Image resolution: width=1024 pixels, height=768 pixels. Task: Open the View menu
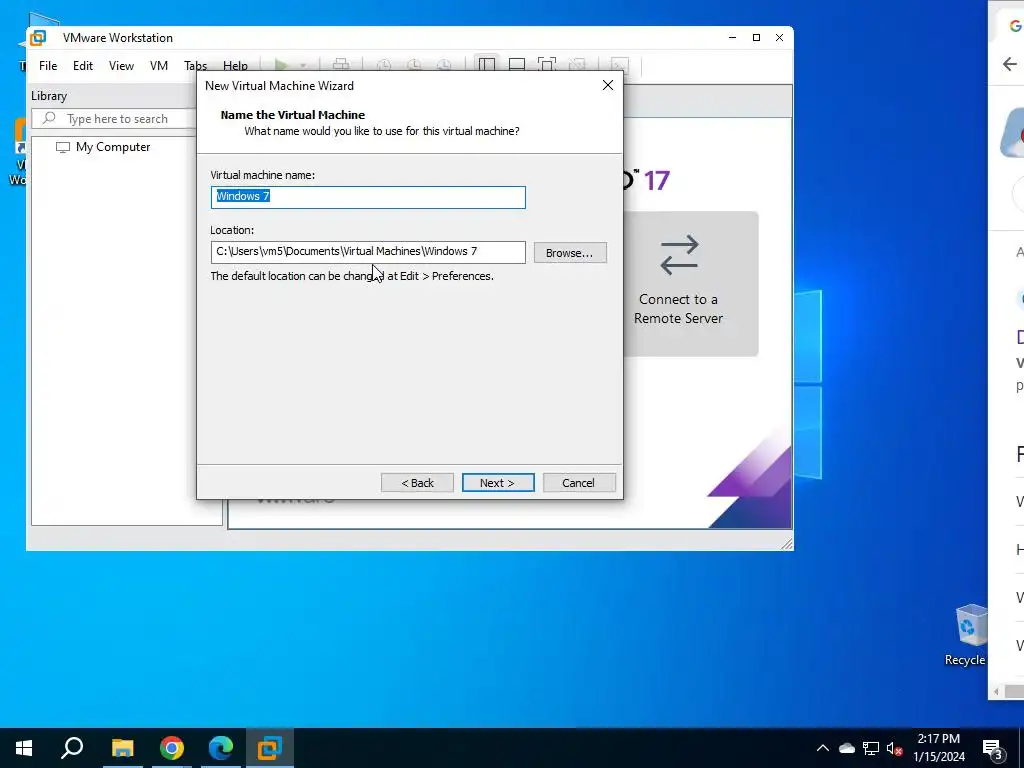tap(121, 65)
